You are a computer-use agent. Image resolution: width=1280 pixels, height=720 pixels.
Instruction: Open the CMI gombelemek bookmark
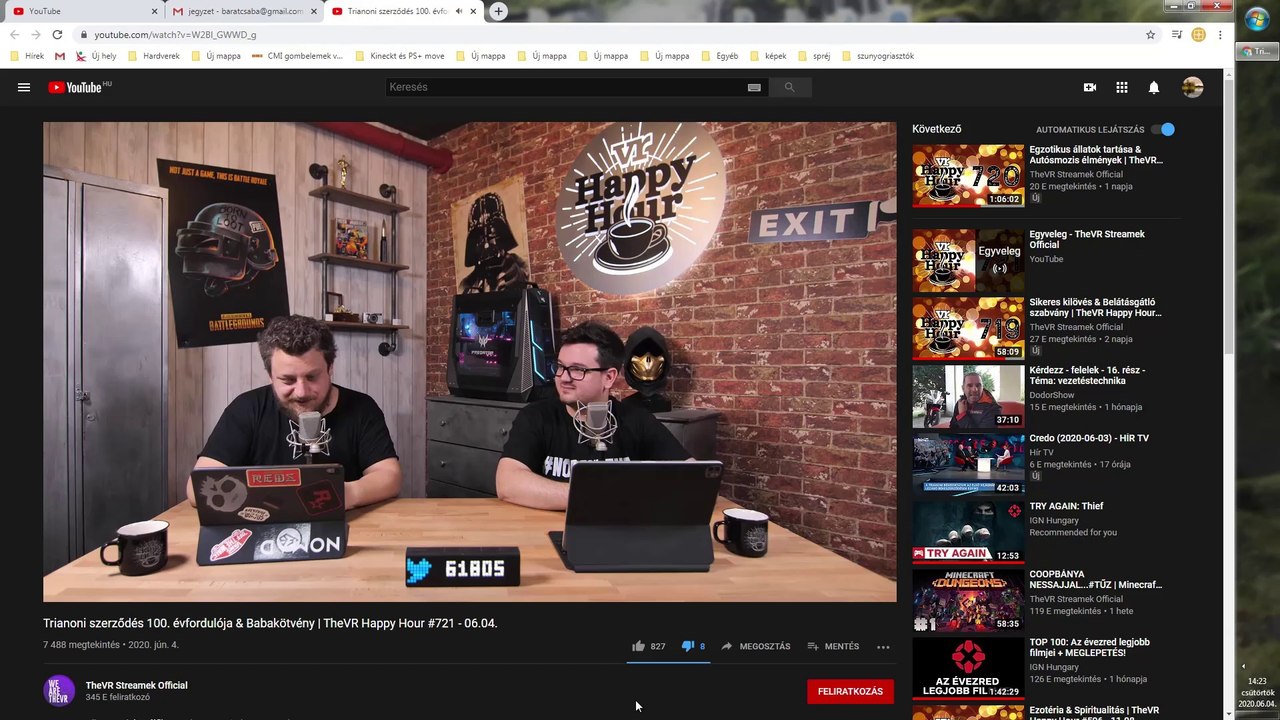297,56
